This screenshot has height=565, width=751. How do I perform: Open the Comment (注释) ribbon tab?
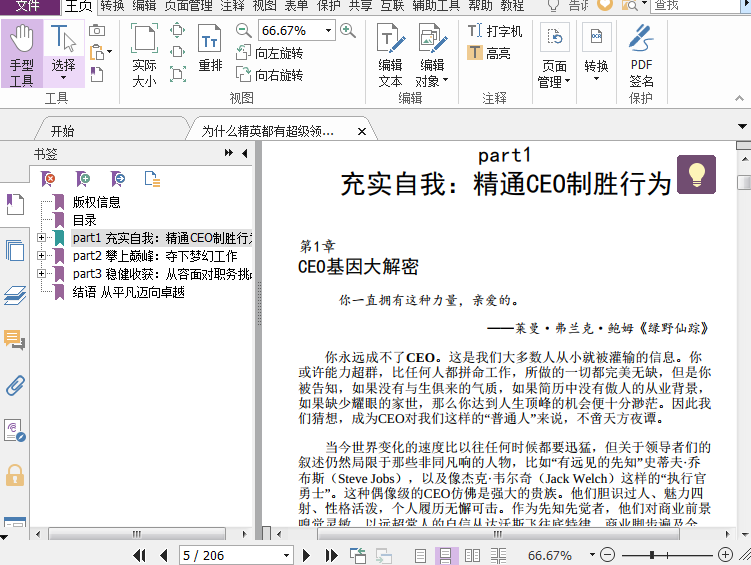(x=232, y=6)
